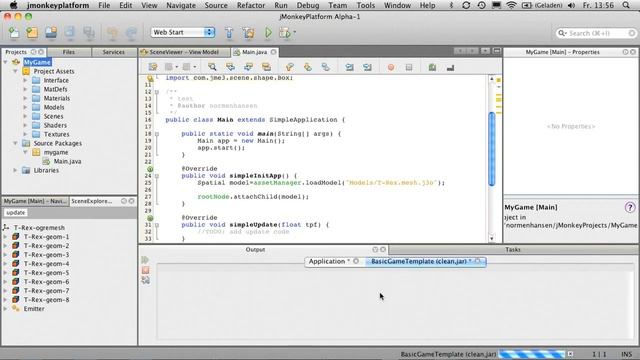Expand T-Rex-geom-1 in SceneExplorer
Viewport: 640px width, 360px height.
coord(5,237)
